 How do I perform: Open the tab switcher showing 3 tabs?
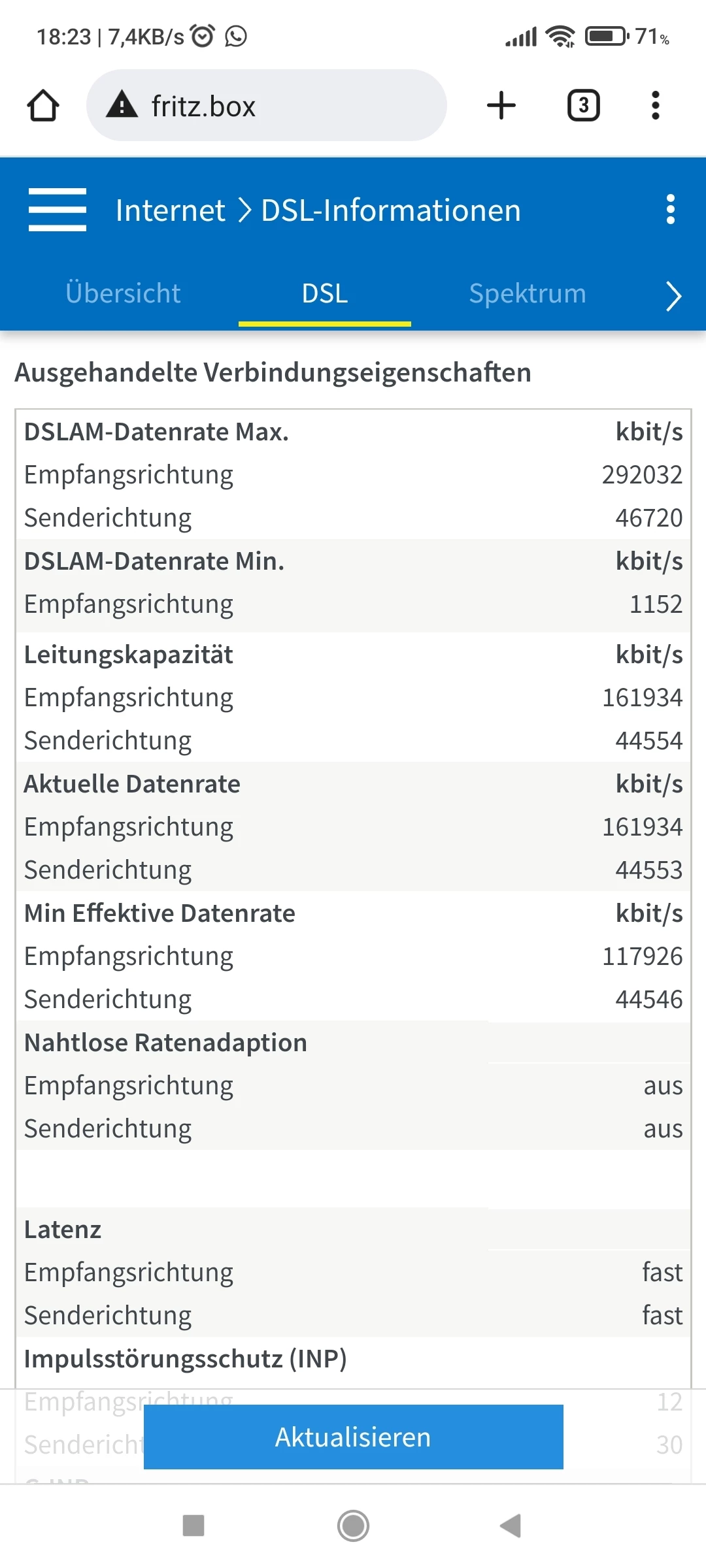[583, 106]
